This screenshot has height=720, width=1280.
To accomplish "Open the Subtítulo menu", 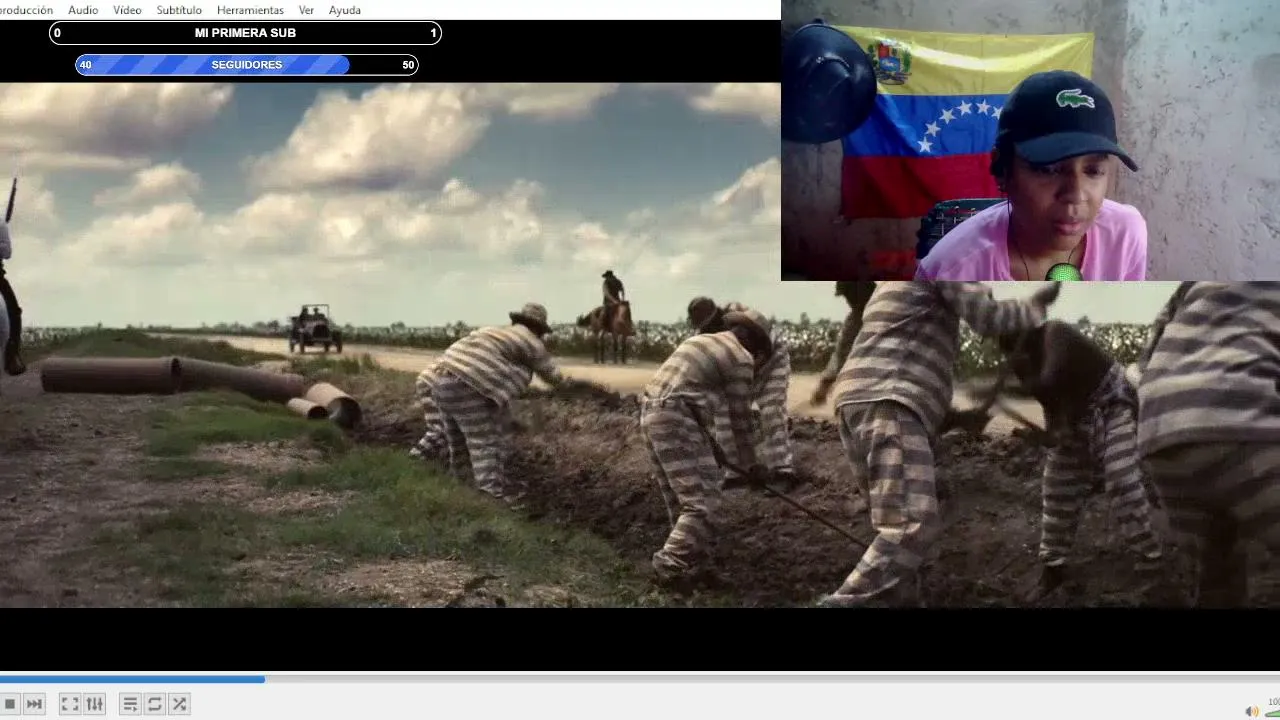I will click(x=179, y=10).
